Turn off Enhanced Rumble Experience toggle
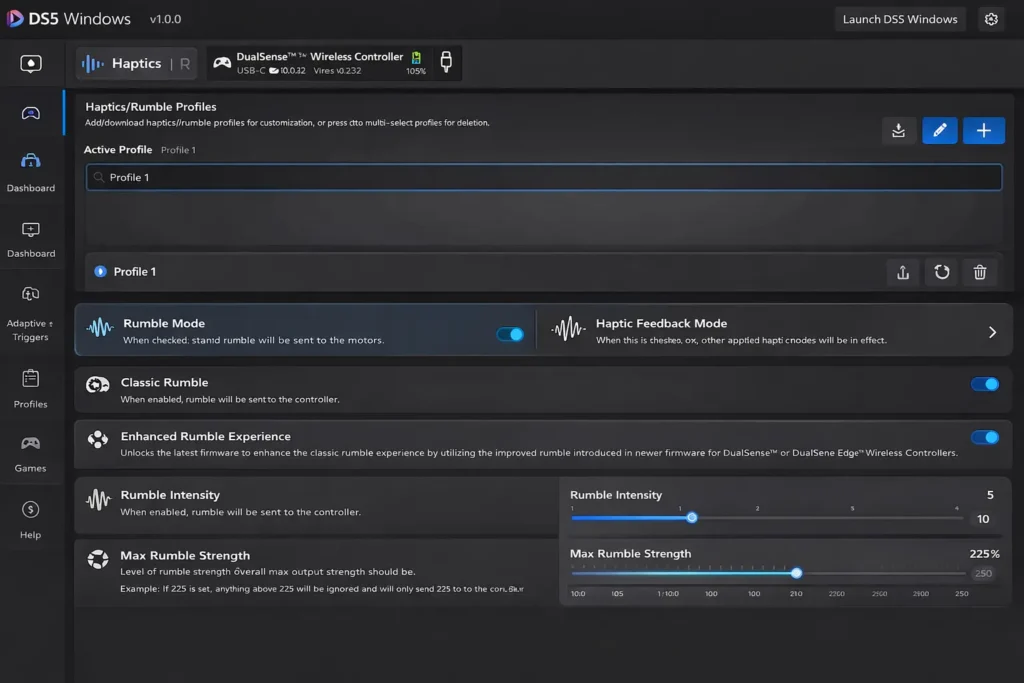Screen dimensions: 1024x683 click(x=984, y=437)
